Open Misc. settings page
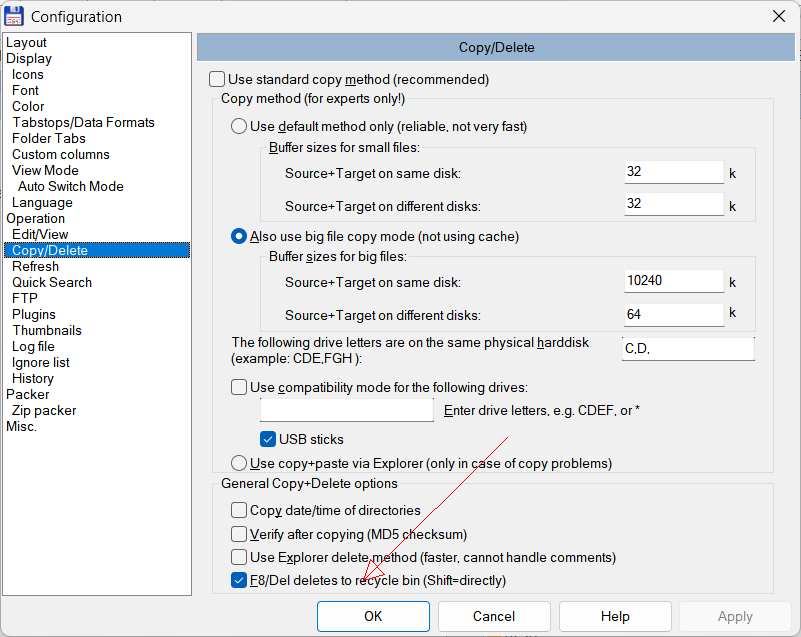The image size is (801, 637). tap(21, 427)
